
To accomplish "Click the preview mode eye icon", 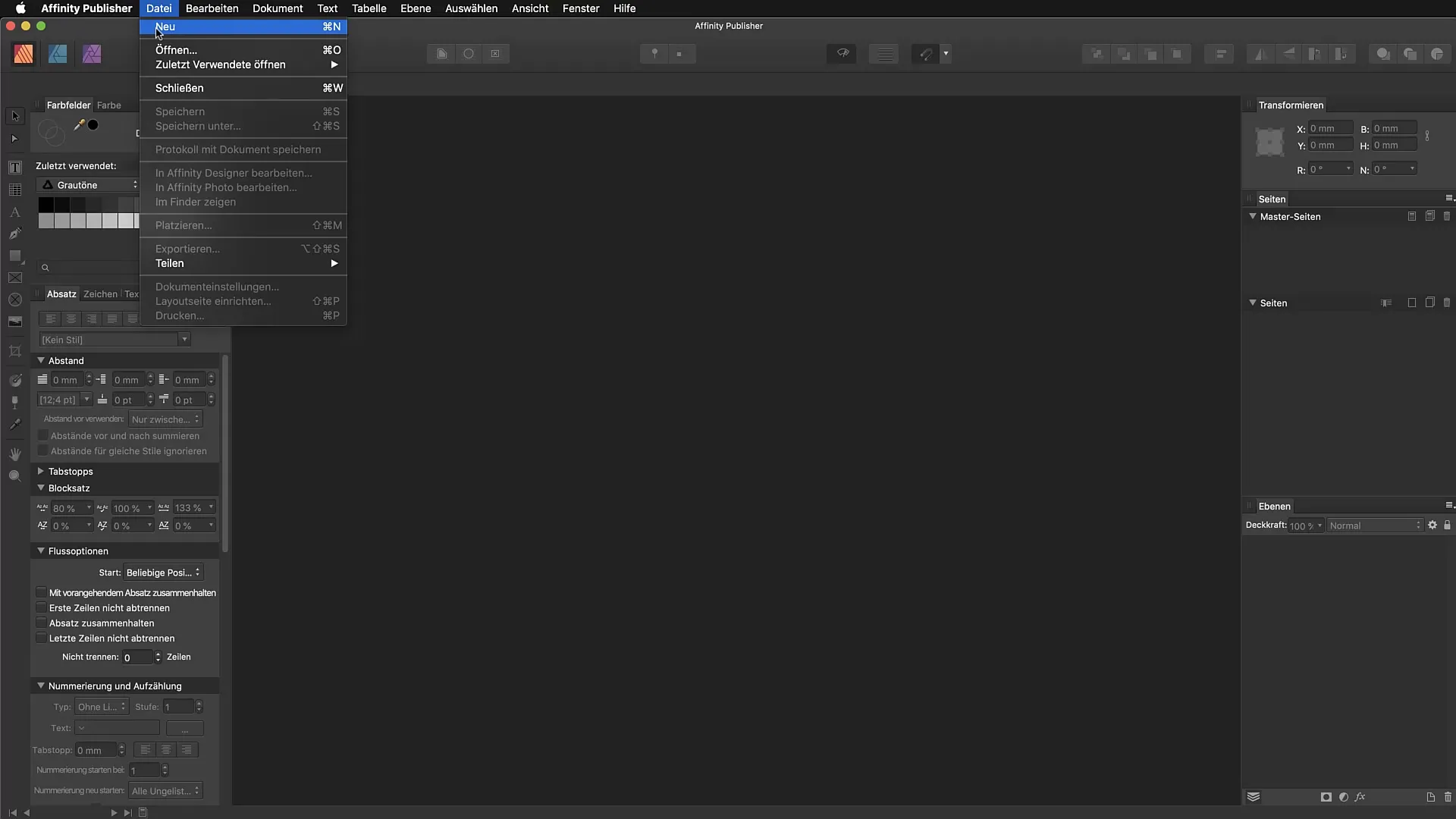I will click(x=843, y=54).
